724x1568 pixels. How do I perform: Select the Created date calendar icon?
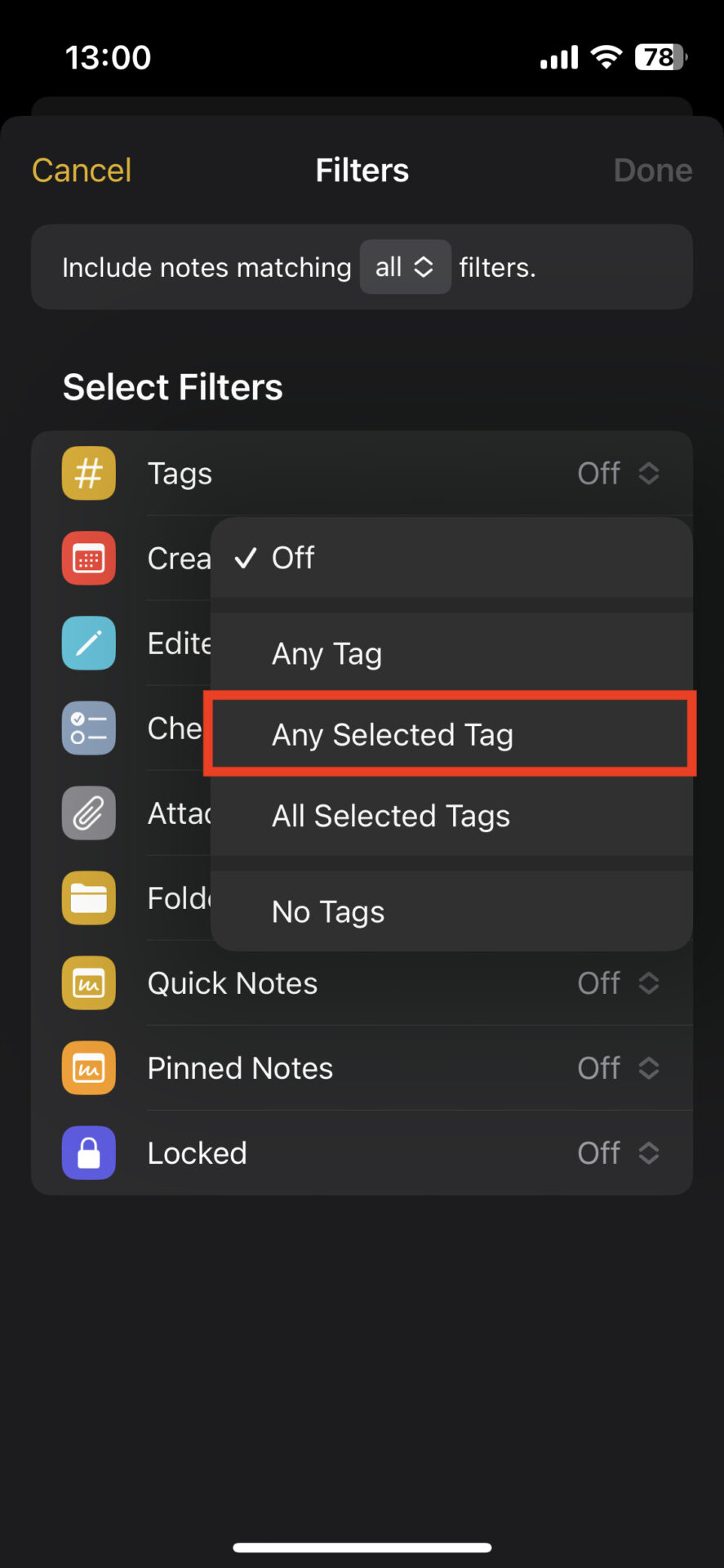[x=88, y=558]
